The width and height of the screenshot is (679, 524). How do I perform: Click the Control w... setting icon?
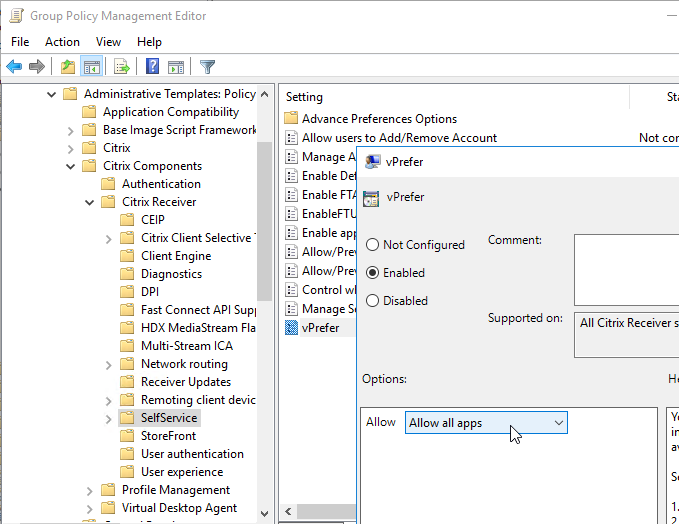pos(291,290)
